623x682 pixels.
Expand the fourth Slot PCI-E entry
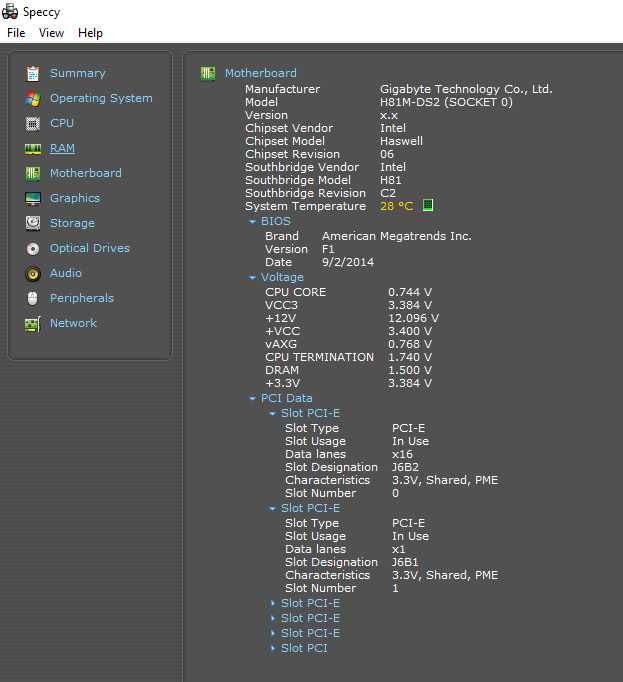(273, 618)
